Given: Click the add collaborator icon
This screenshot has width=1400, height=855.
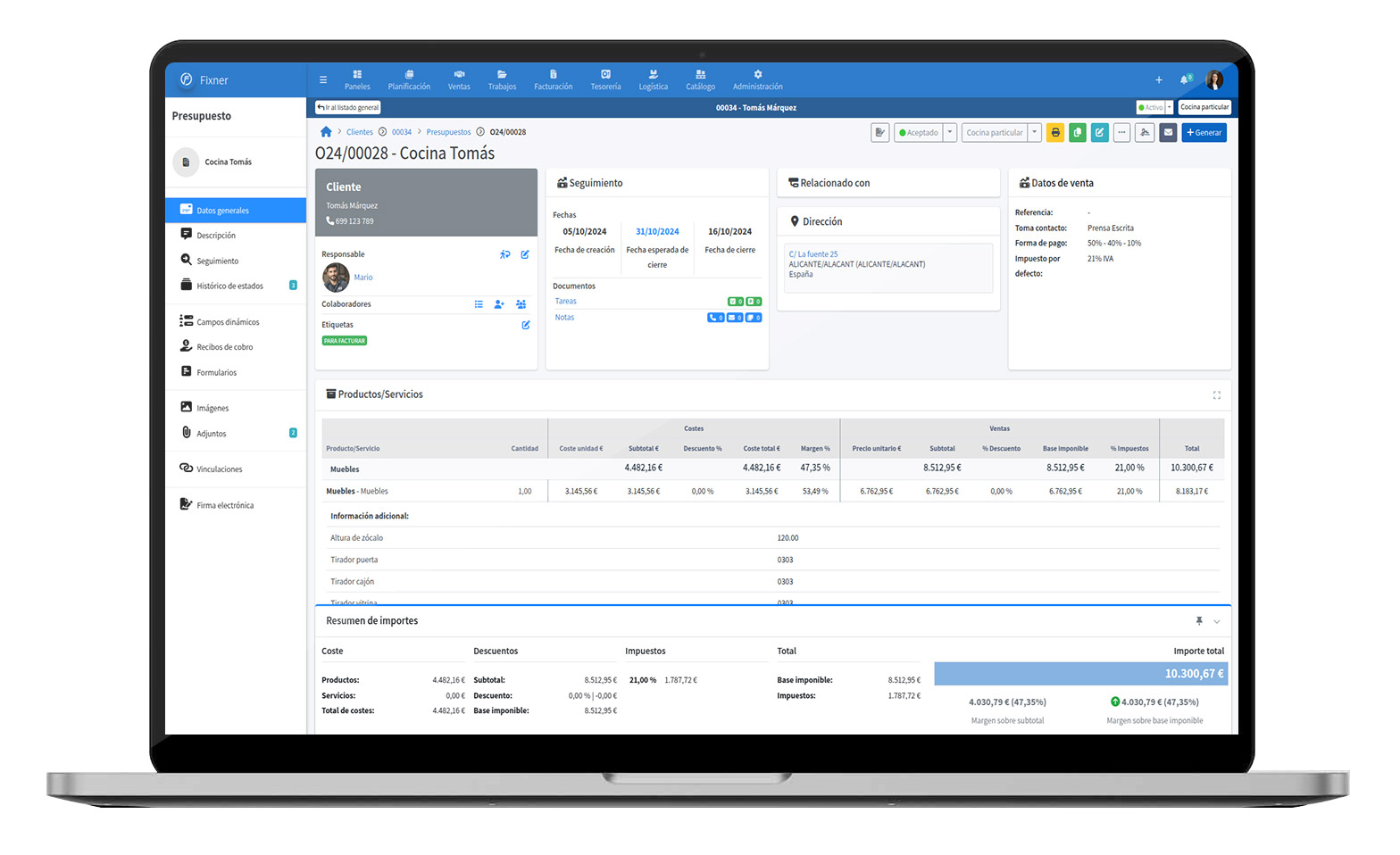Looking at the screenshot, I should click(499, 304).
